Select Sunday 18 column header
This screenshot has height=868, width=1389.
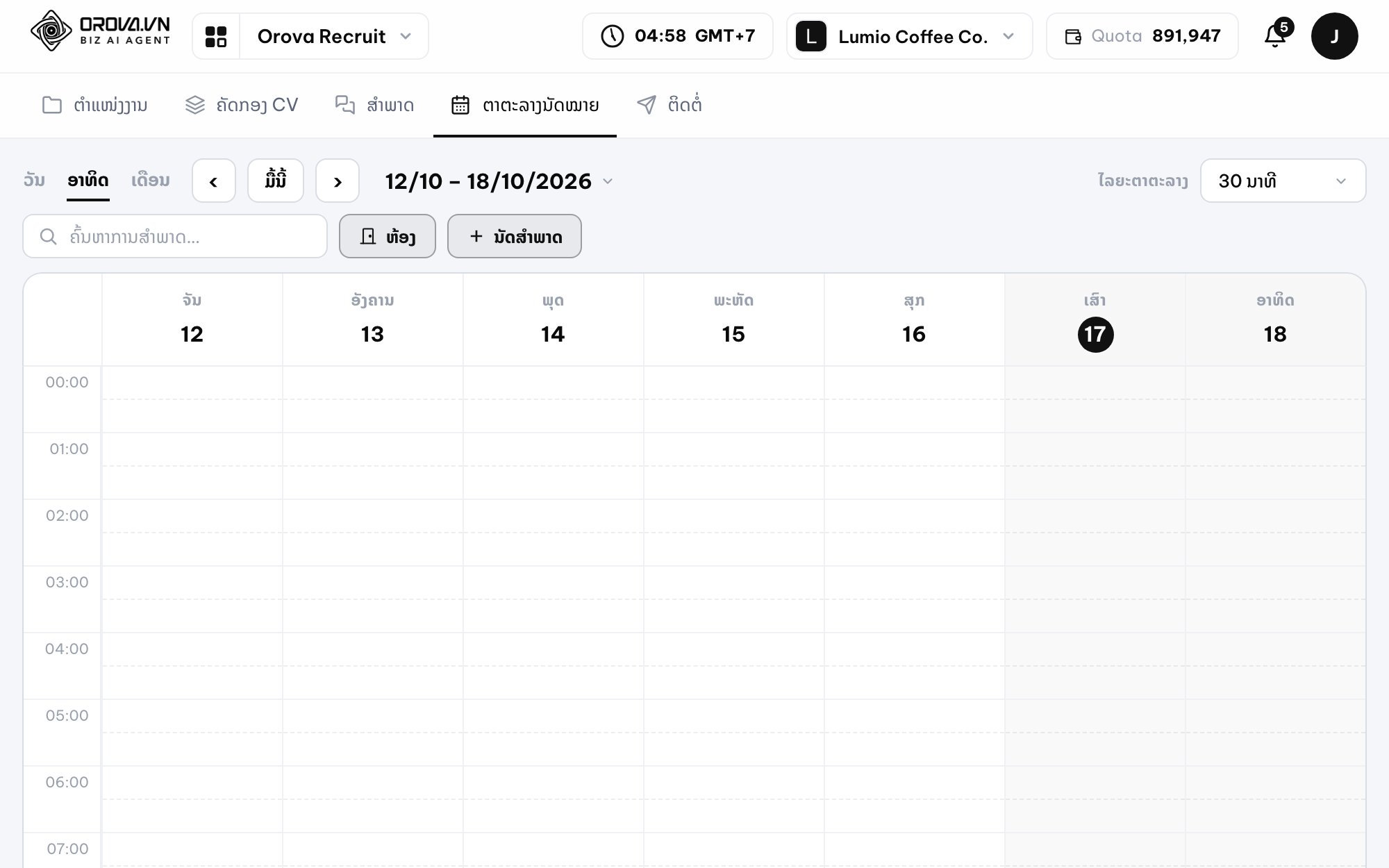coord(1275,319)
